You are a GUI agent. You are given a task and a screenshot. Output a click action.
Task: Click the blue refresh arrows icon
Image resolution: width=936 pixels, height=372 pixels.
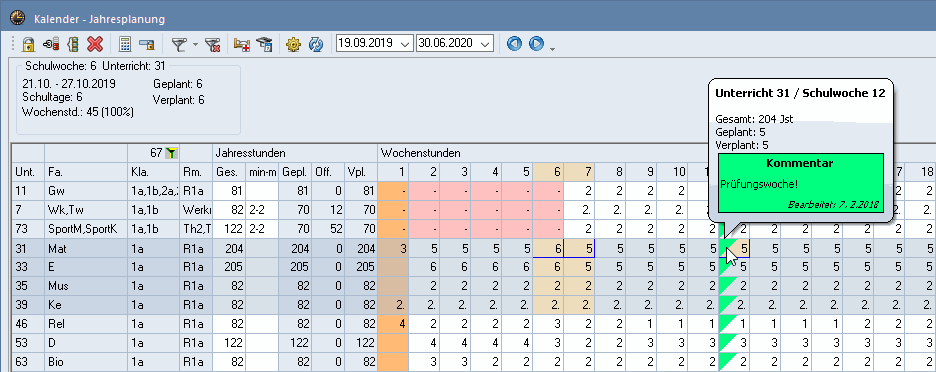click(316, 44)
